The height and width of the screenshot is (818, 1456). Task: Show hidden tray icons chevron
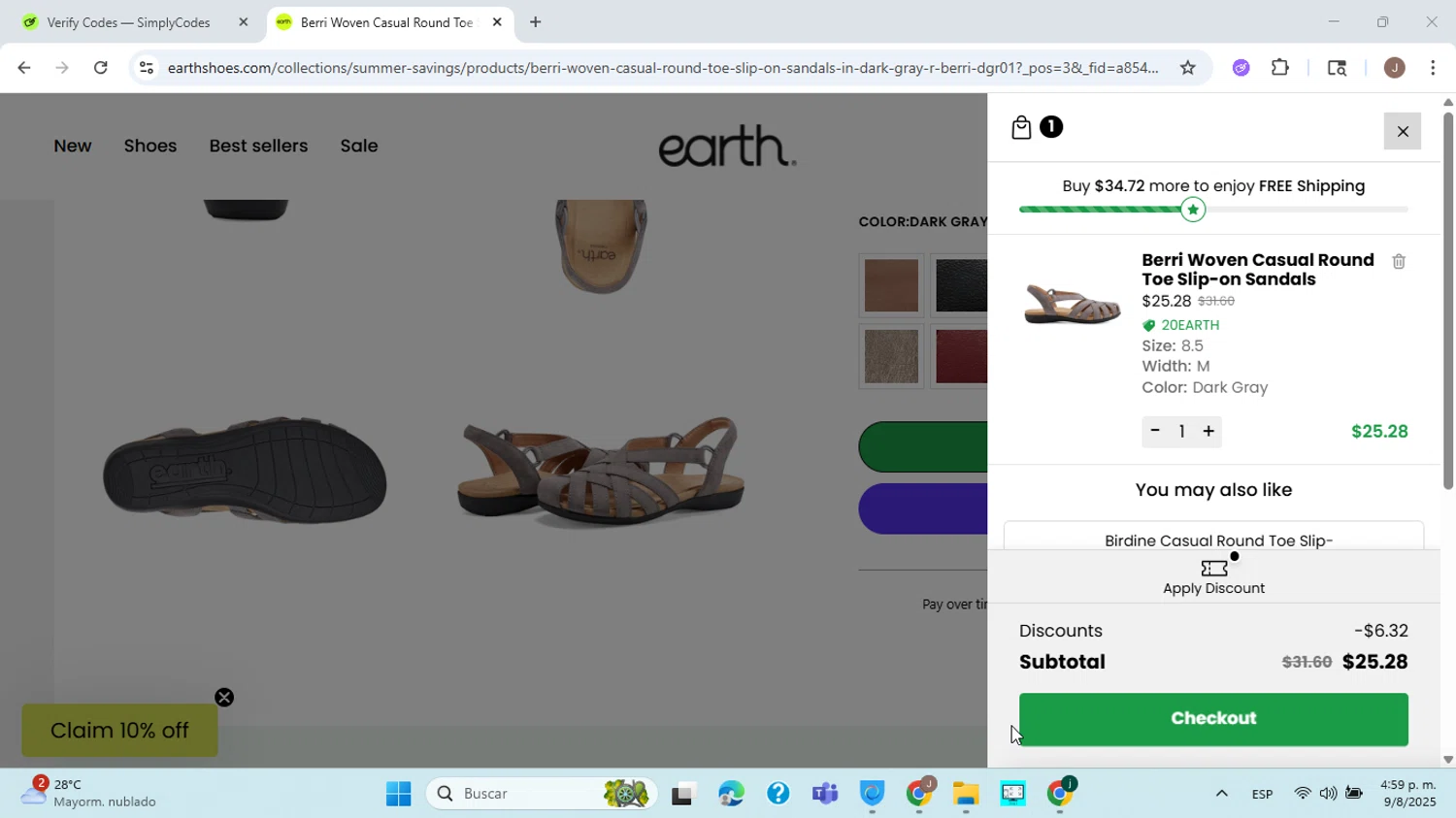pos(1222,794)
